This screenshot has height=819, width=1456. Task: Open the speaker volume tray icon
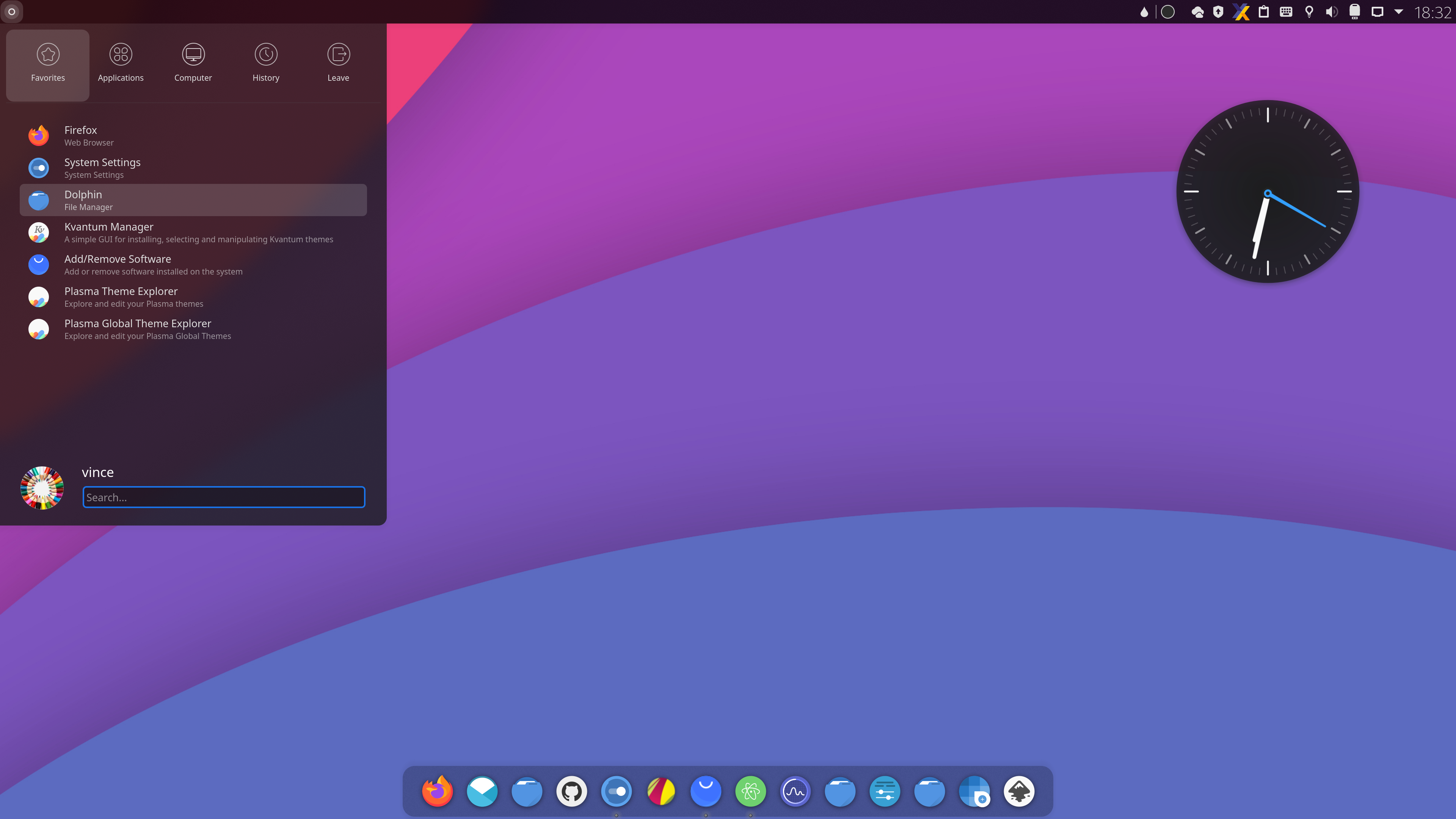click(x=1332, y=12)
